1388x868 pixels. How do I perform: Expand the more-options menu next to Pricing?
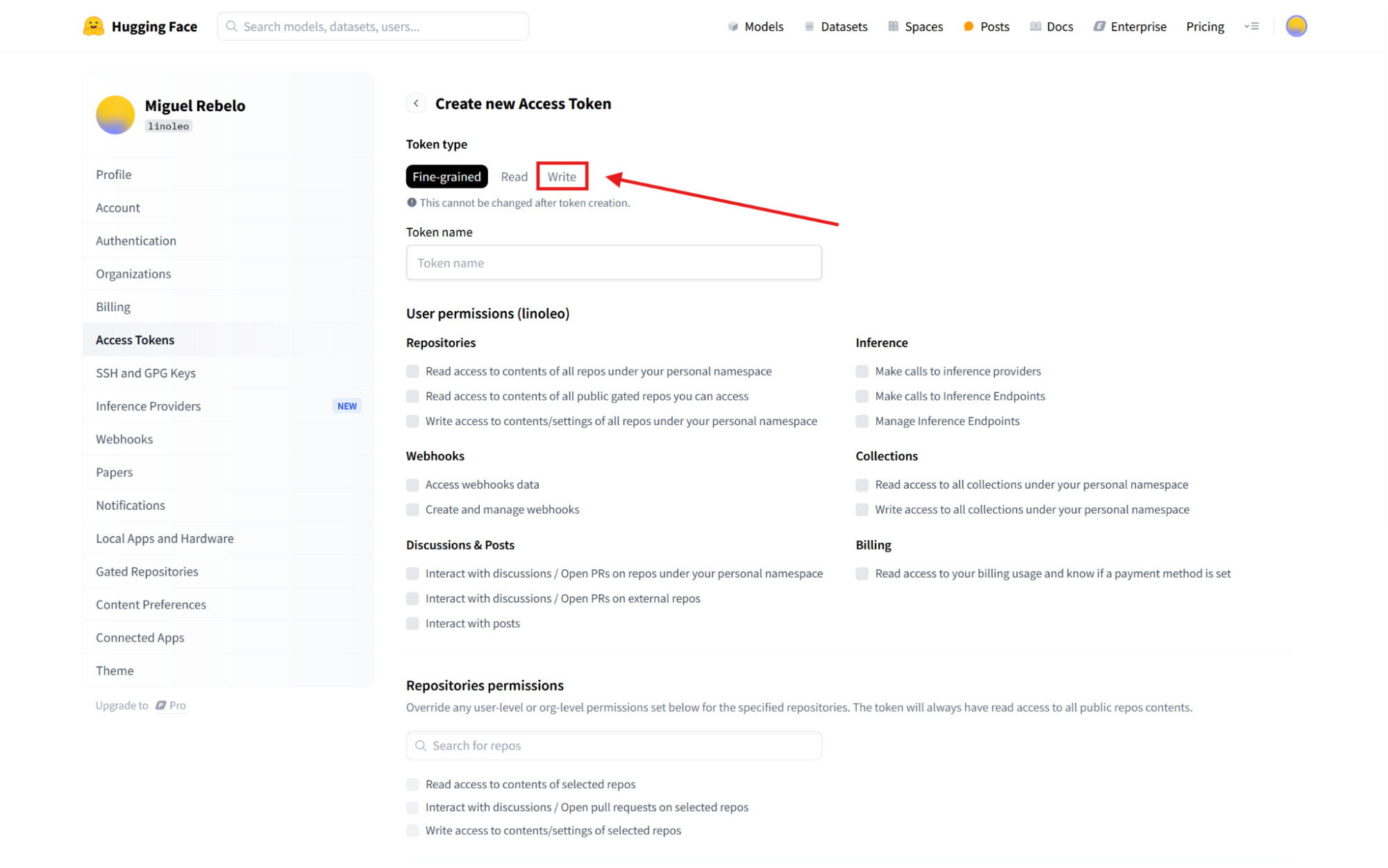click(1251, 26)
